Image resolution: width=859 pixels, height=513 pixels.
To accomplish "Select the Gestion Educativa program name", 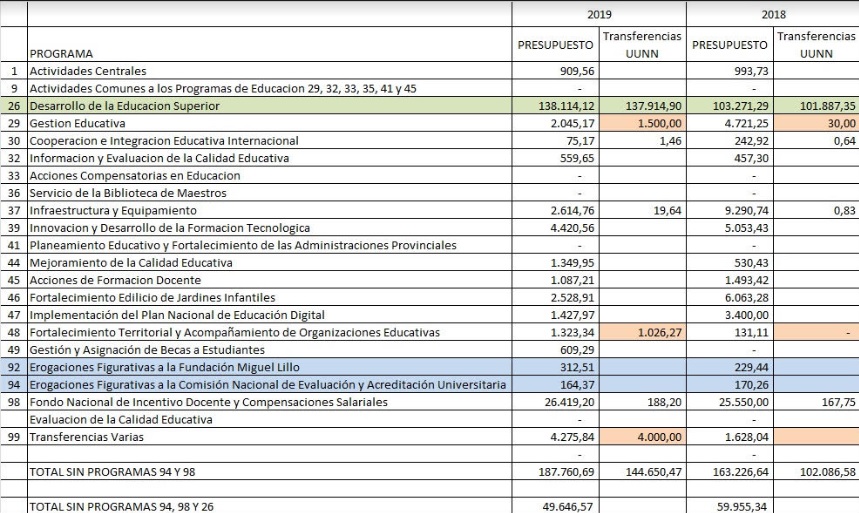I will point(64,123).
